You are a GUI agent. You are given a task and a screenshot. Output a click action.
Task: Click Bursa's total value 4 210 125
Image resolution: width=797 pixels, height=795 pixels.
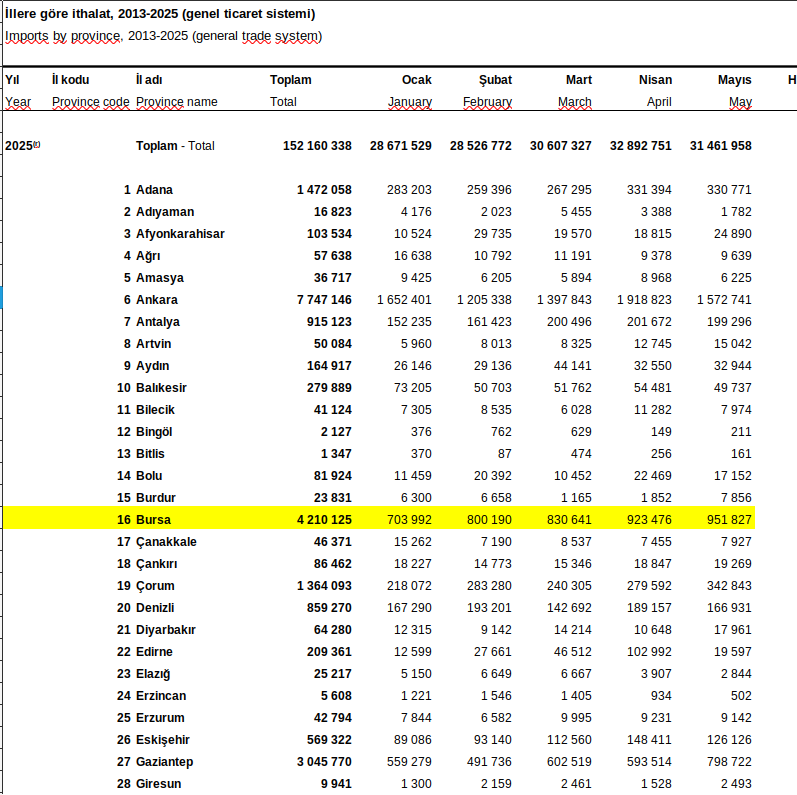(x=324, y=520)
